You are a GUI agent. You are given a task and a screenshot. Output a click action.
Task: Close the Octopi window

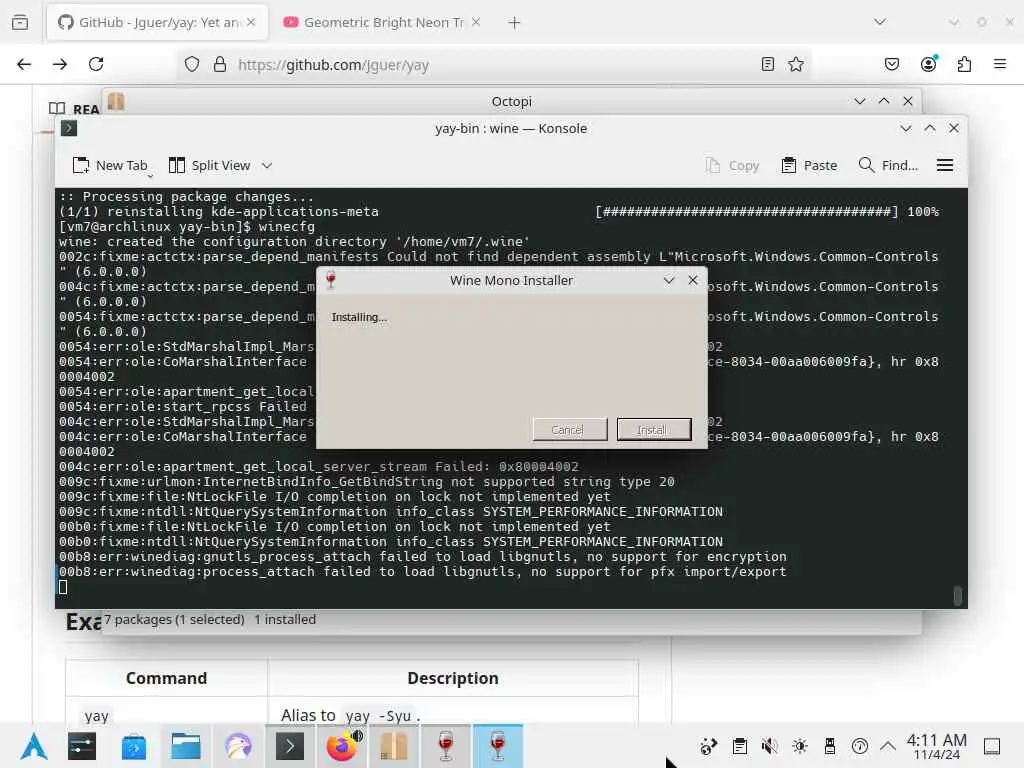(908, 101)
